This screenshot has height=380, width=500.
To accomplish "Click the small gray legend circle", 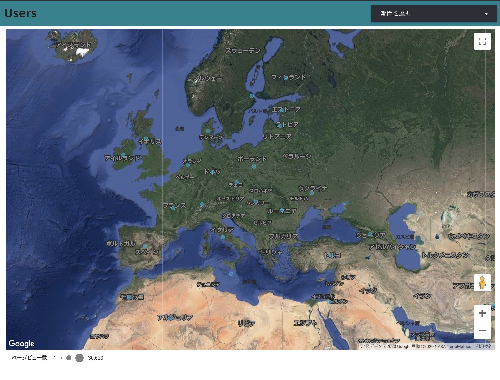I will coord(69,358).
